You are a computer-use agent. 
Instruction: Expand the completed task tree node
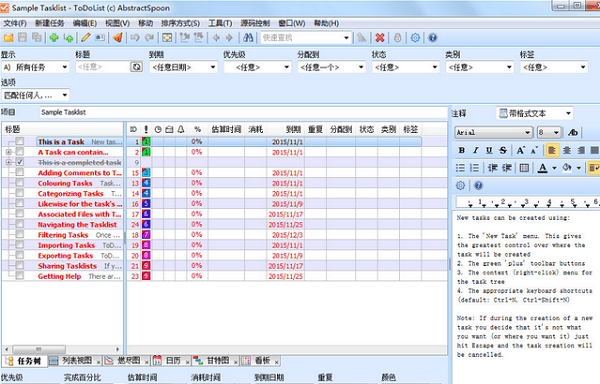click(x=8, y=163)
